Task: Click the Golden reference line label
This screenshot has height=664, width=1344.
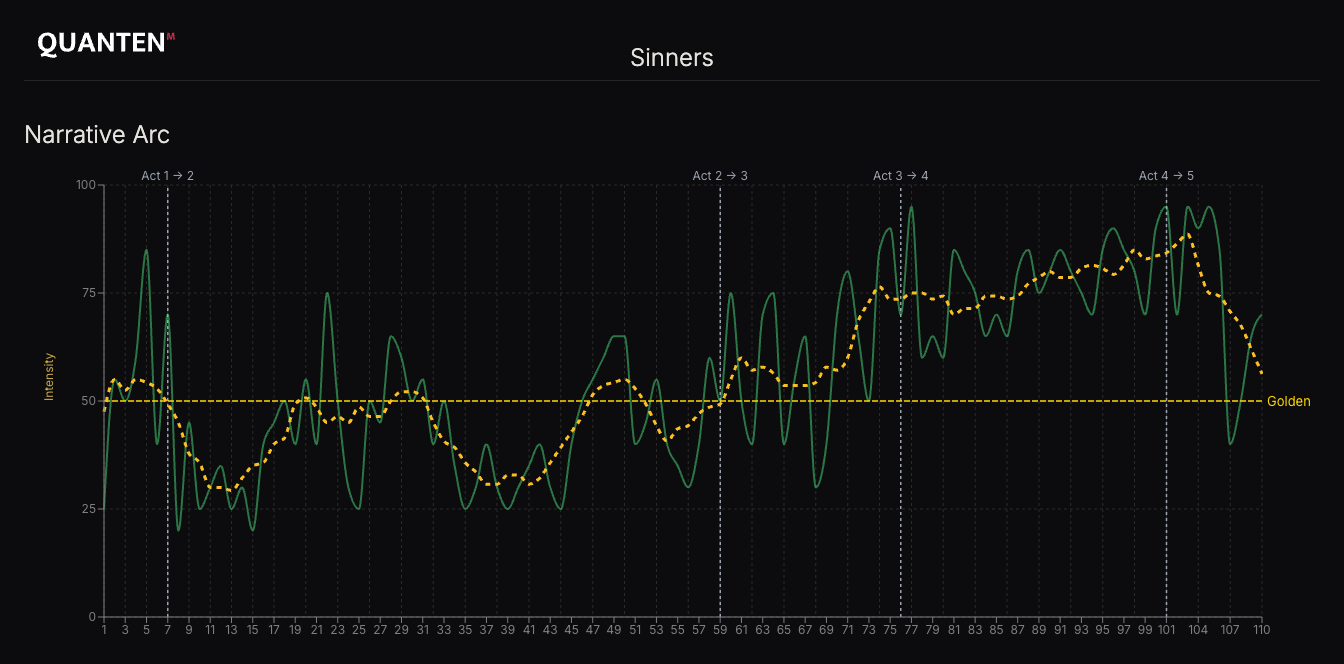Action: coord(1288,402)
